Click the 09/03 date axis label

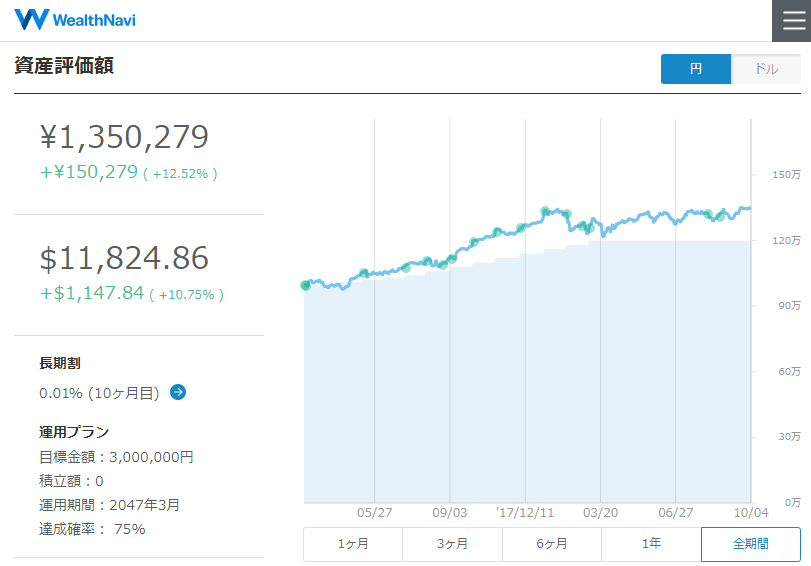point(449,513)
